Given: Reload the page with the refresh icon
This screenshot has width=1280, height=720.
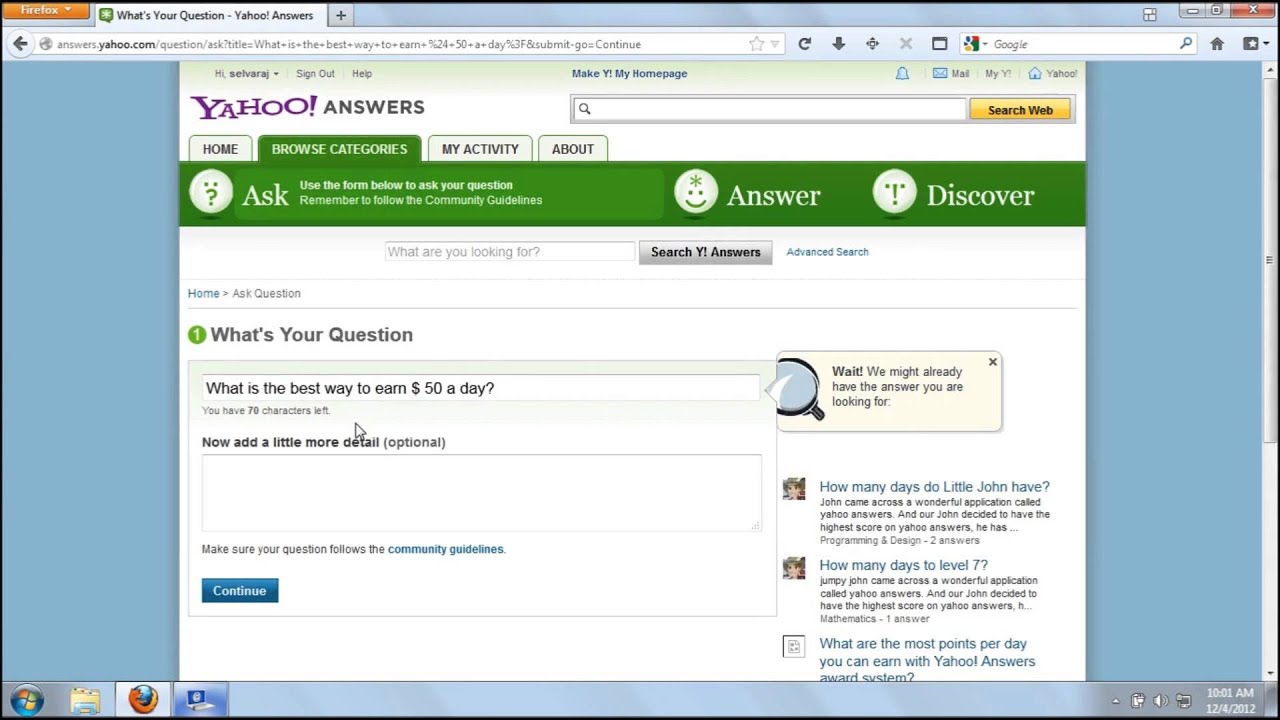Looking at the screenshot, I should (804, 44).
